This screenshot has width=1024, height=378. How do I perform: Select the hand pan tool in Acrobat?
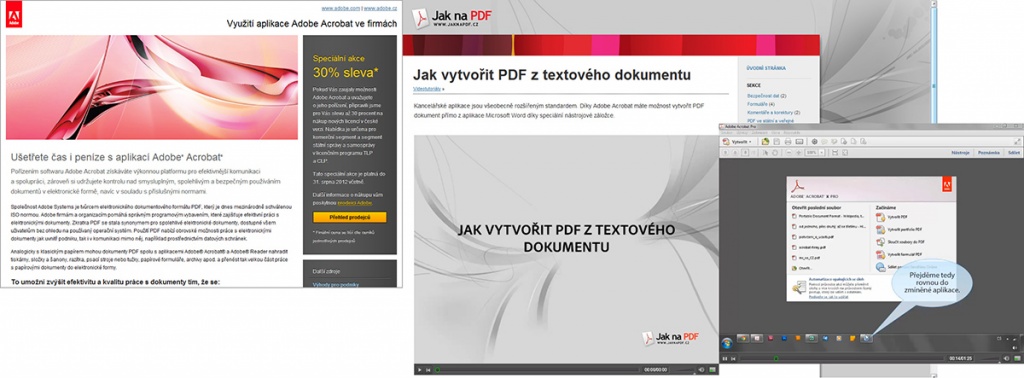775,152
